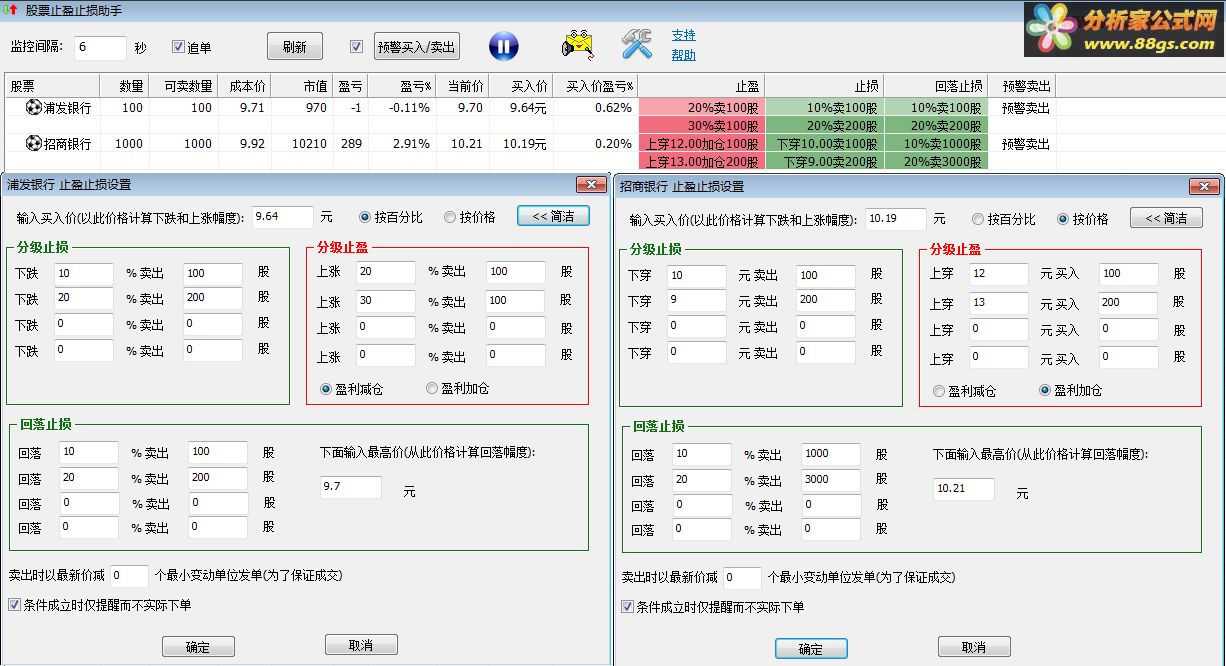Click the soccer ball icon beside 招商银行

[33, 144]
